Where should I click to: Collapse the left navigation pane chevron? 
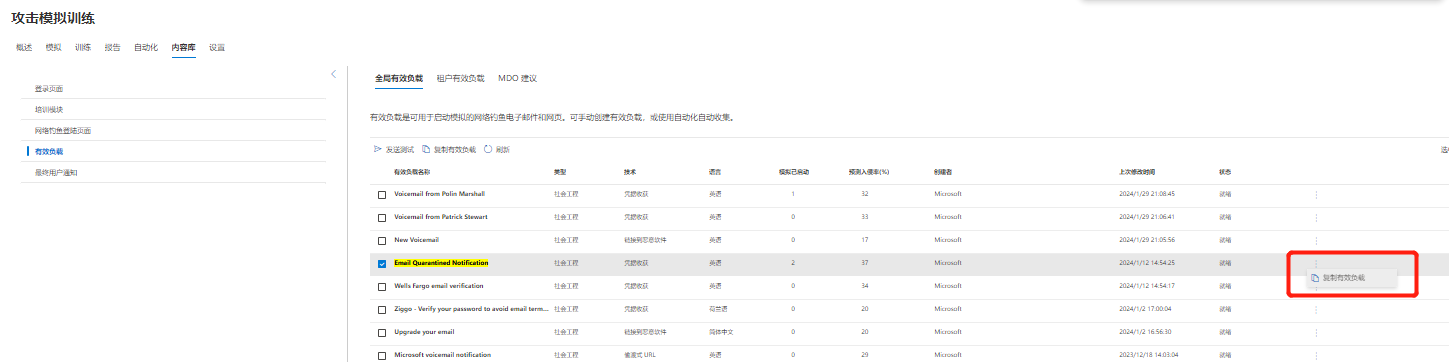coord(334,74)
